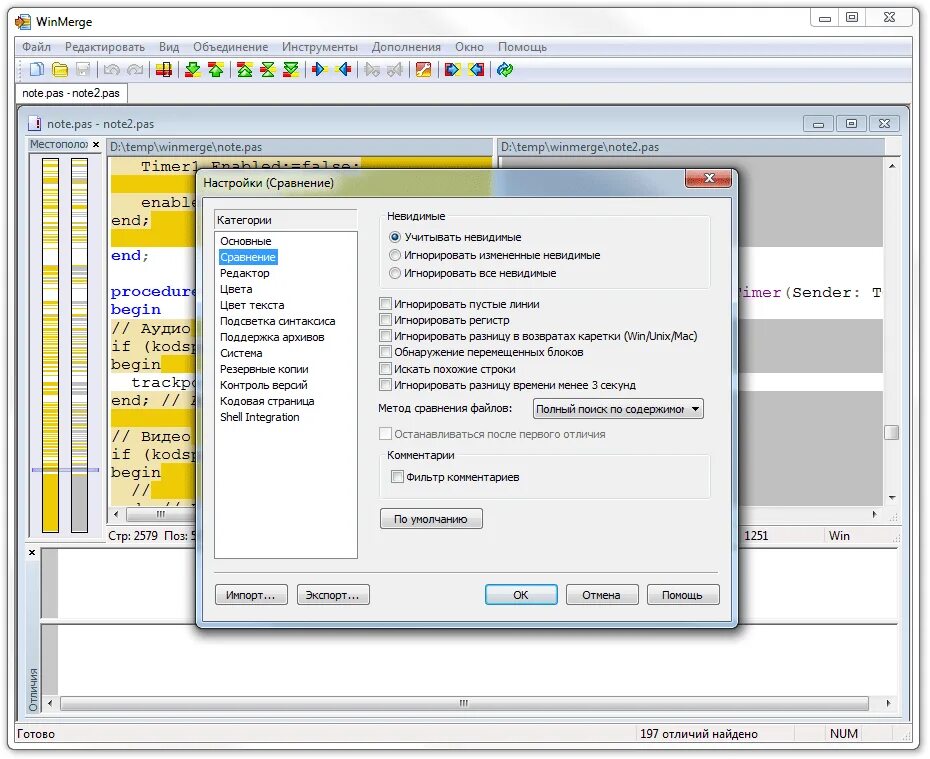Image resolution: width=930 pixels, height=759 pixels.
Task: Close the bottom diff pane with x
Action: click(x=32, y=553)
